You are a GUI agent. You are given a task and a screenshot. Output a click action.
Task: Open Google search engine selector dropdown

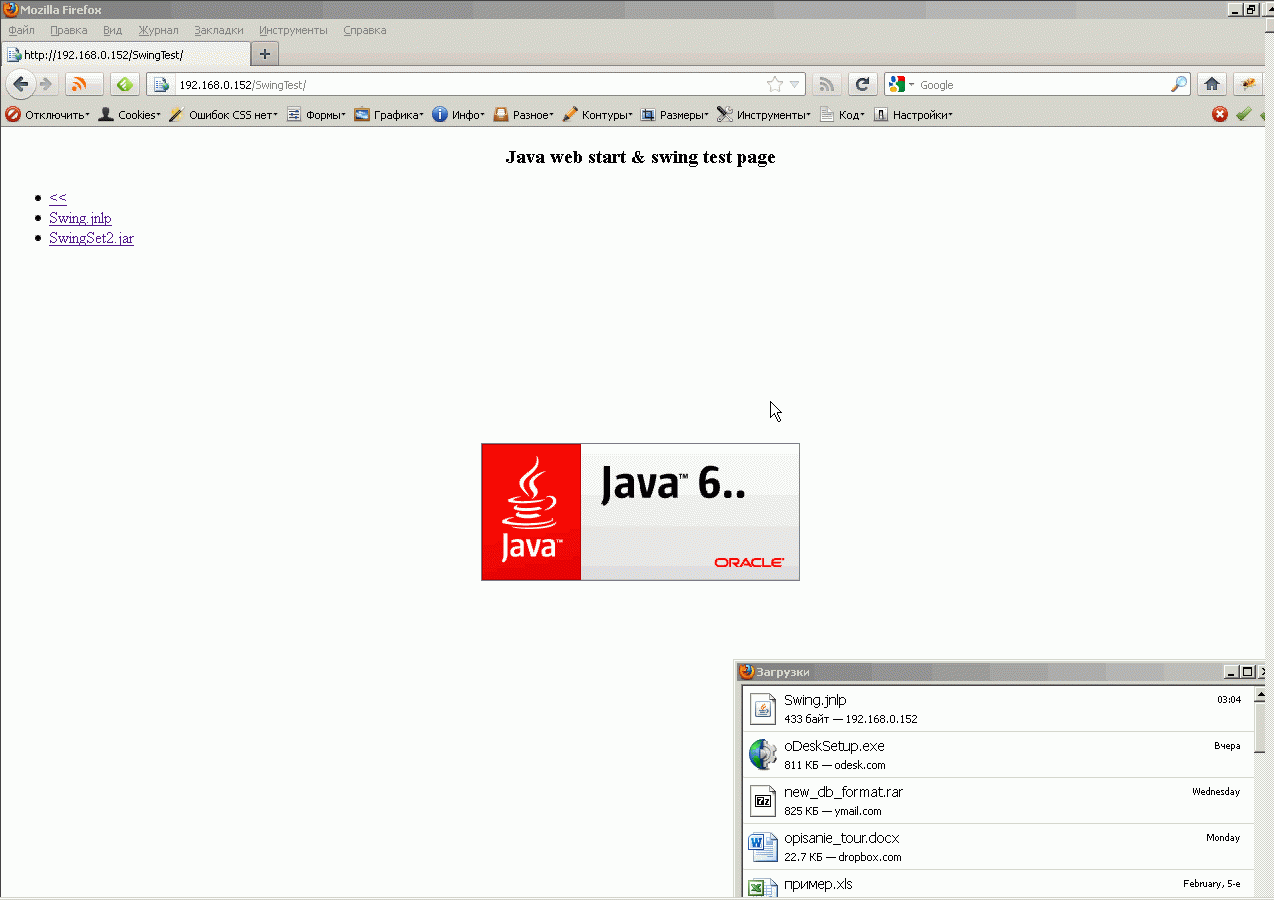[901, 85]
